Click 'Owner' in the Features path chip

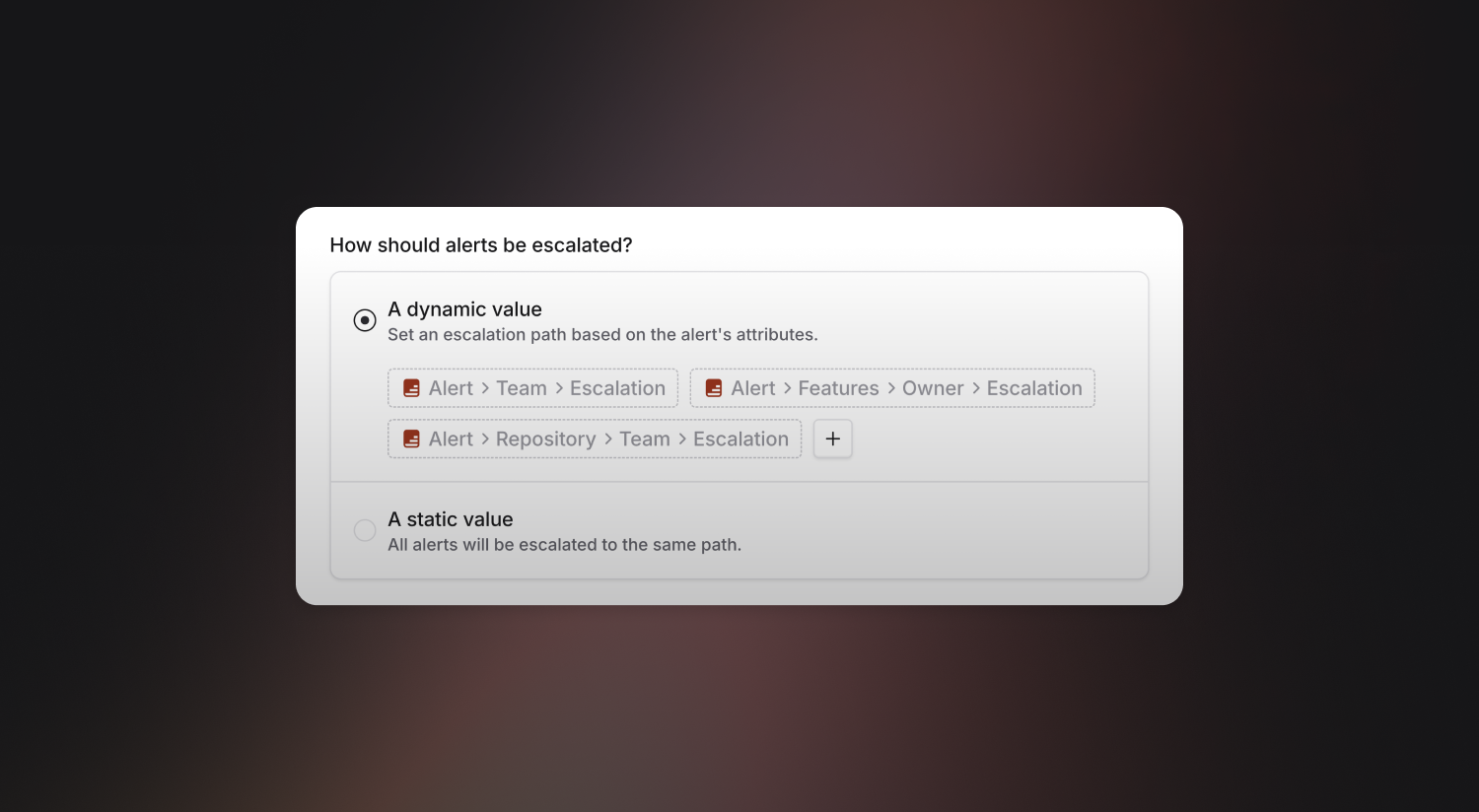pyautogui.click(x=933, y=388)
